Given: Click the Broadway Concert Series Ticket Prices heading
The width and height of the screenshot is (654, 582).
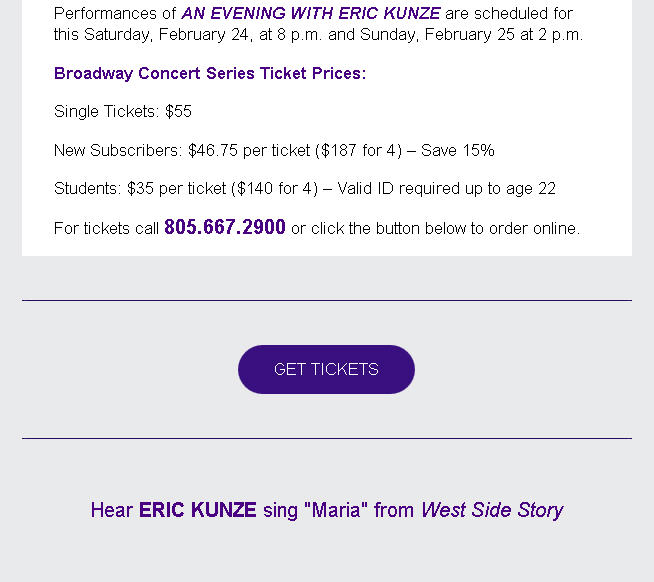Looking at the screenshot, I should (210, 74).
